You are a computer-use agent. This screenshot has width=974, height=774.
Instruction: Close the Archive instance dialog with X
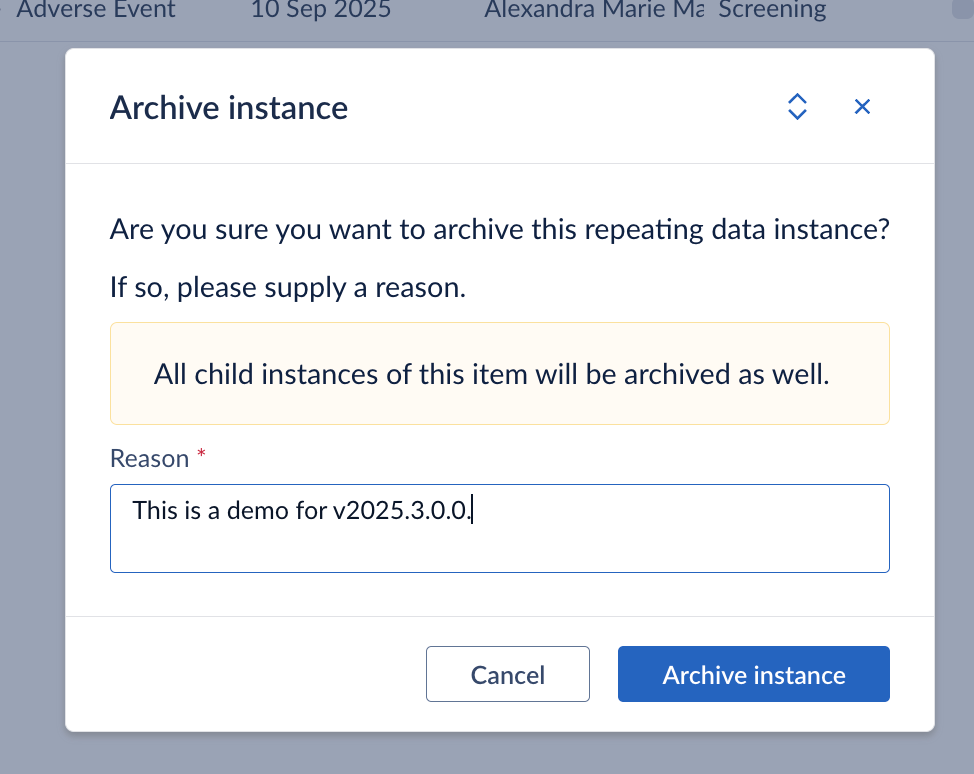(x=862, y=107)
